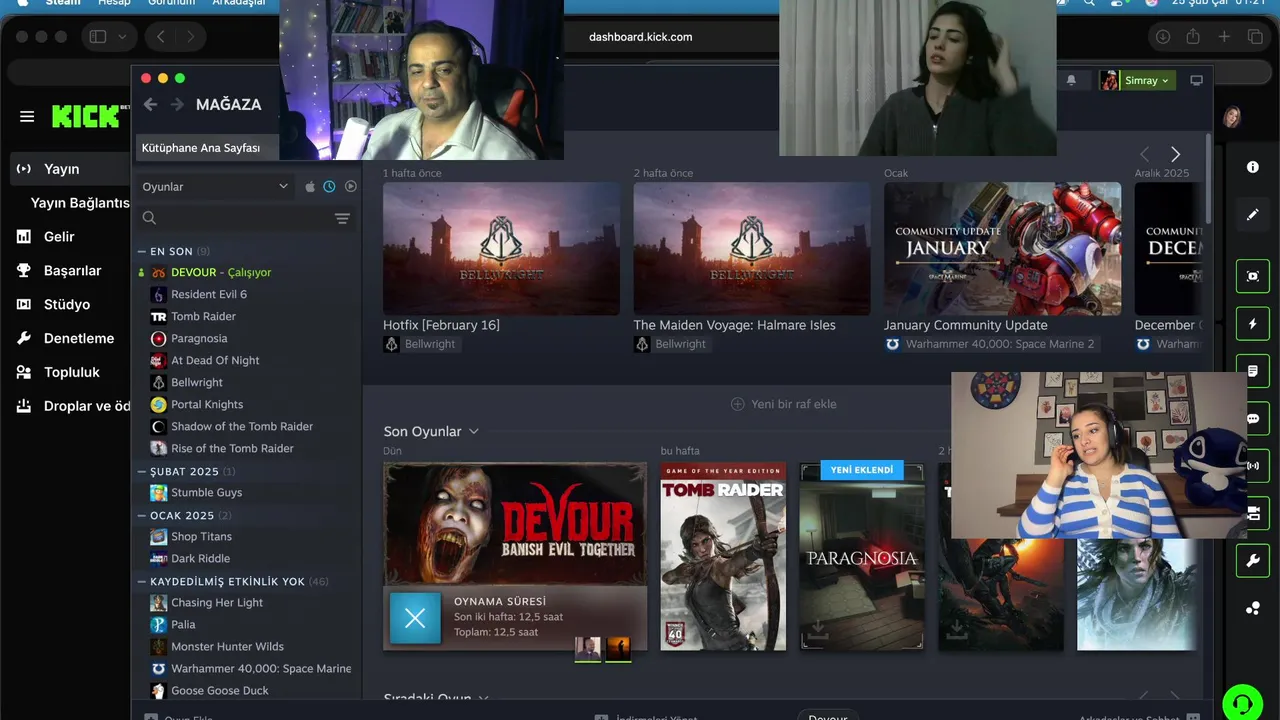Select DEVOUR in the library list

click(x=221, y=272)
